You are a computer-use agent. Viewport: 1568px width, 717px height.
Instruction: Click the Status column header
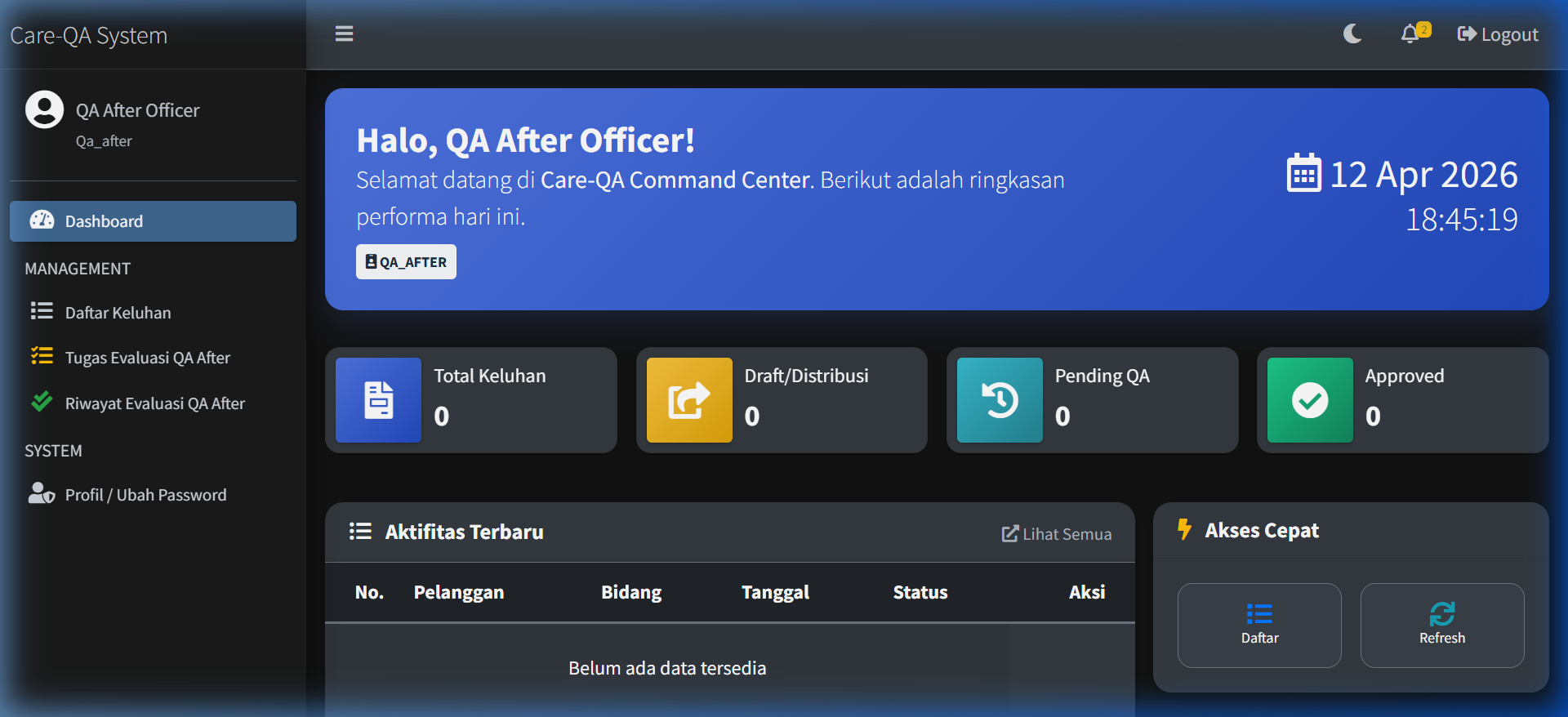coord(920,593)
